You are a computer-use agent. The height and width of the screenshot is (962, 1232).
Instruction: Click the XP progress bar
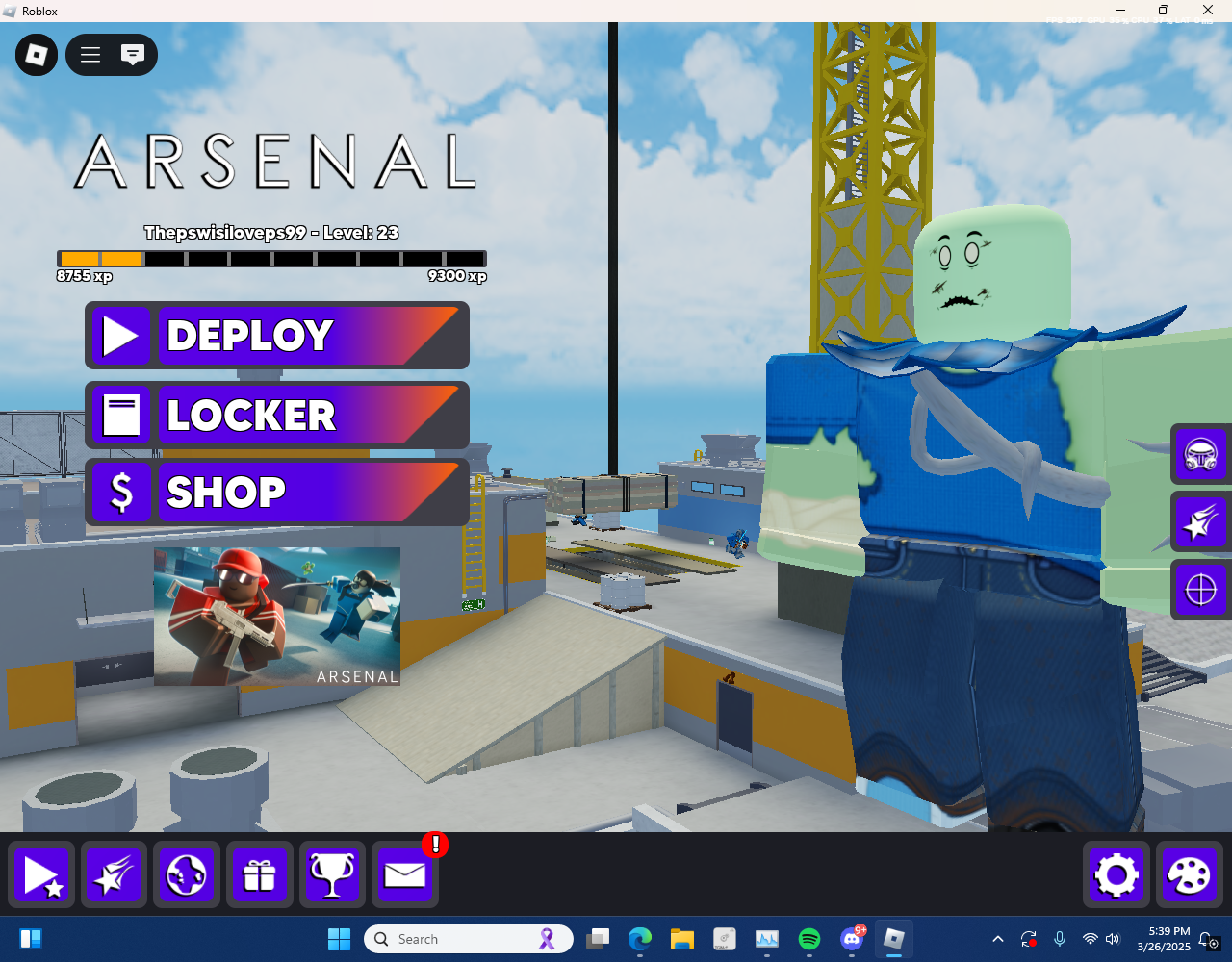pyautogui.click(x=271, y=259)
